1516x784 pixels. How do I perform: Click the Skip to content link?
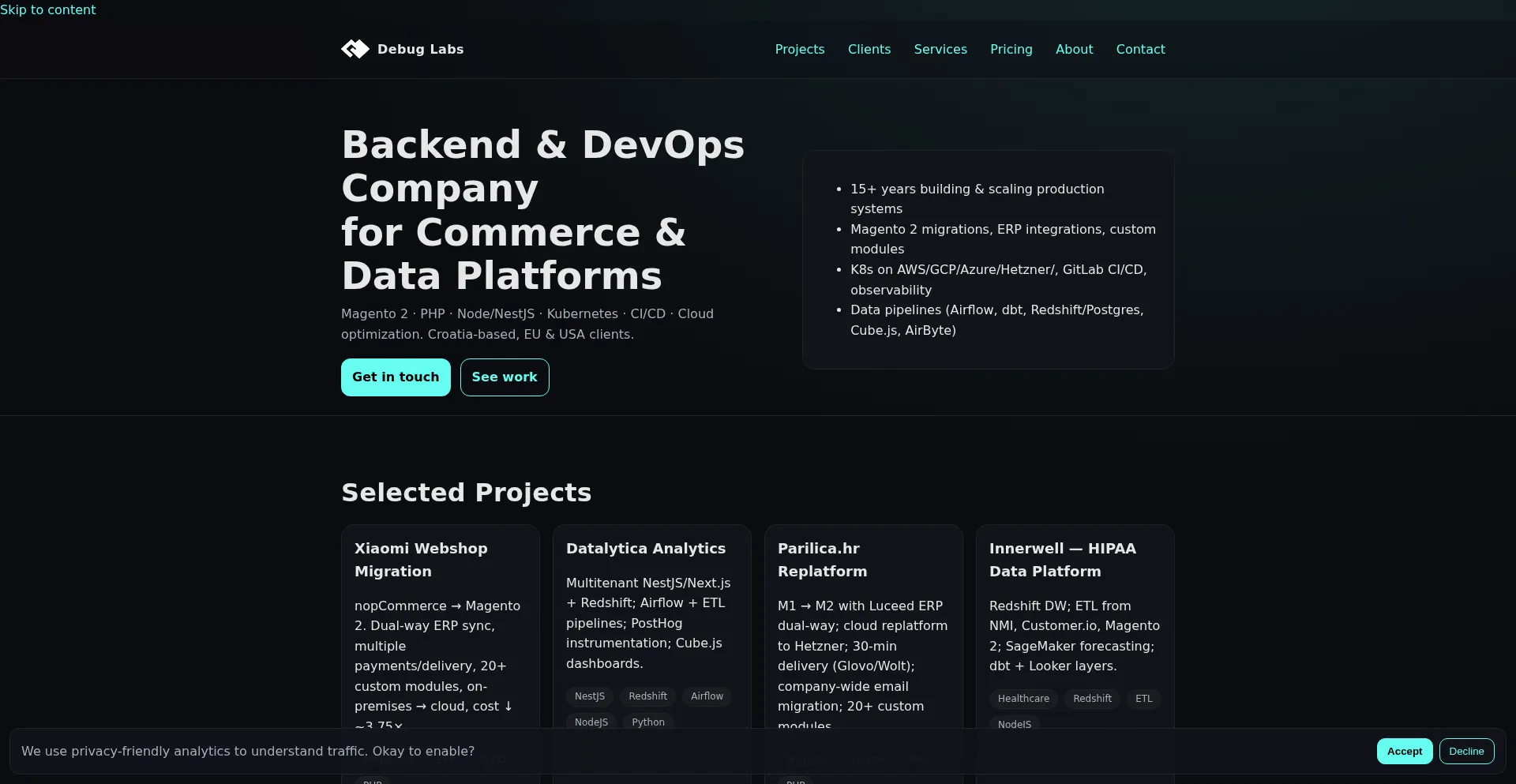(47, 9)
